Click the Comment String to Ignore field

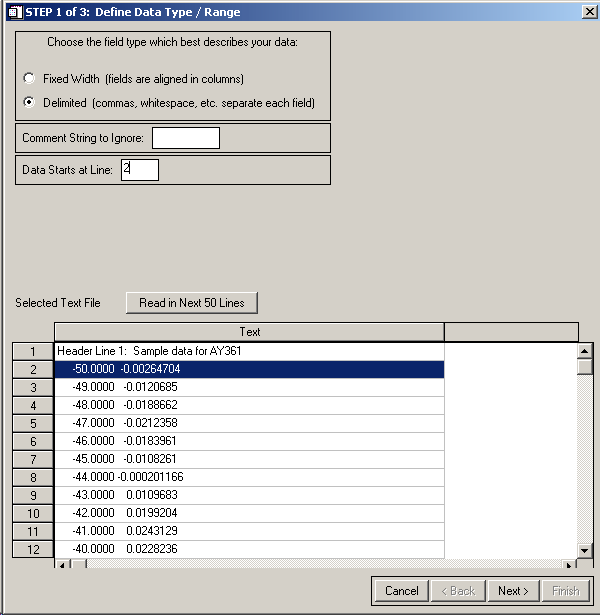[185, 138]
